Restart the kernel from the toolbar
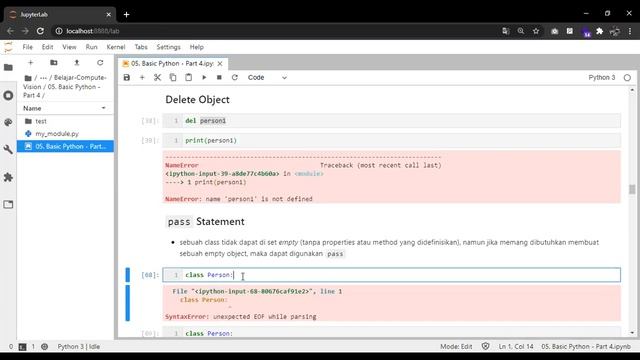The height and width of the screenshot is (360, 640). [x=235, y=78]
